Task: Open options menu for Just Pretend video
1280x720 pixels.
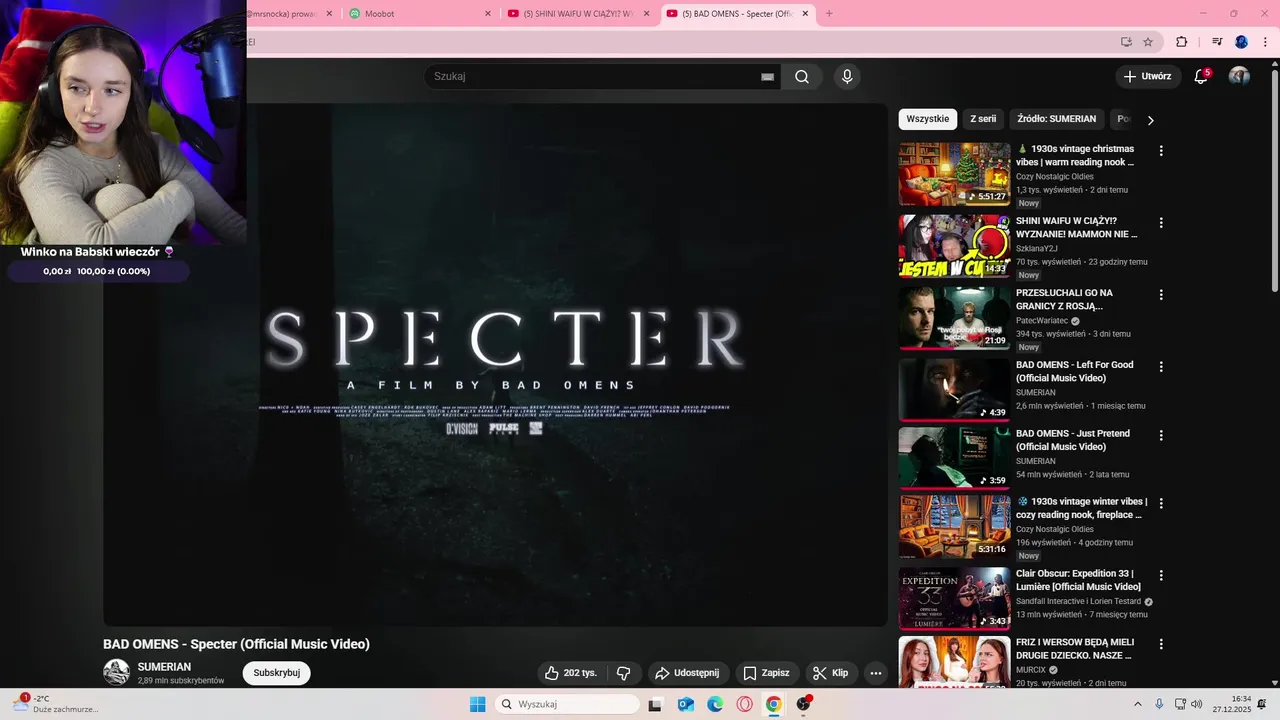Action: pos(1161,436)
